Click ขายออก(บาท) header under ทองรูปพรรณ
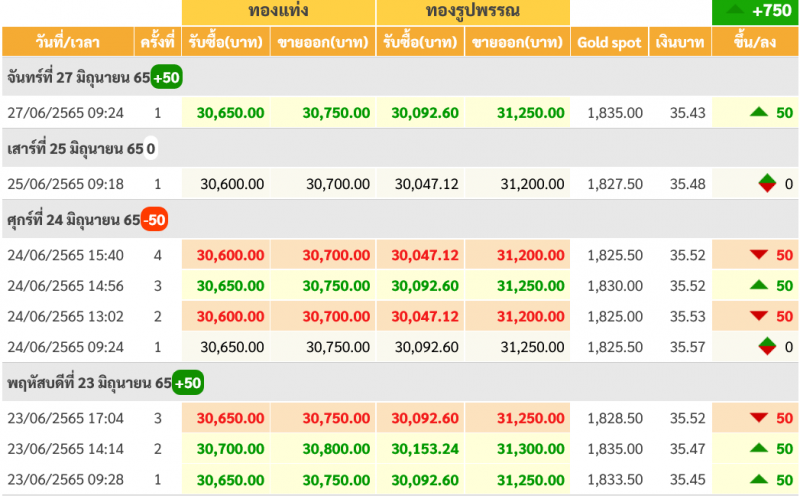The image size is (800, 496). coord(517,42)
